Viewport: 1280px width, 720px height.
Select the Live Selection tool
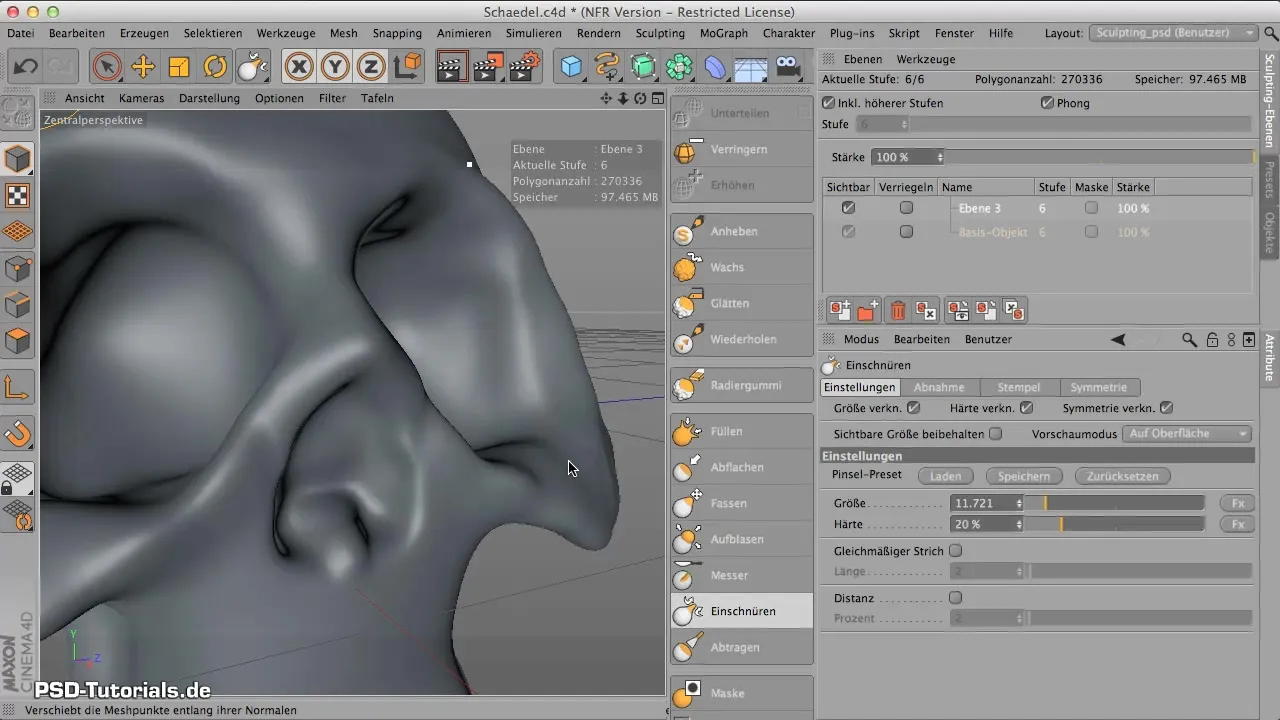click(x=106, y=67)
